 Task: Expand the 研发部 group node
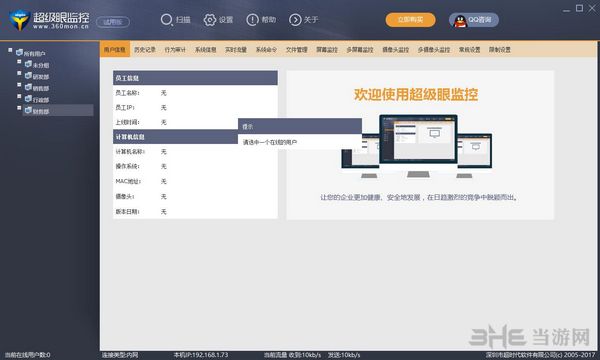point(19,73)
